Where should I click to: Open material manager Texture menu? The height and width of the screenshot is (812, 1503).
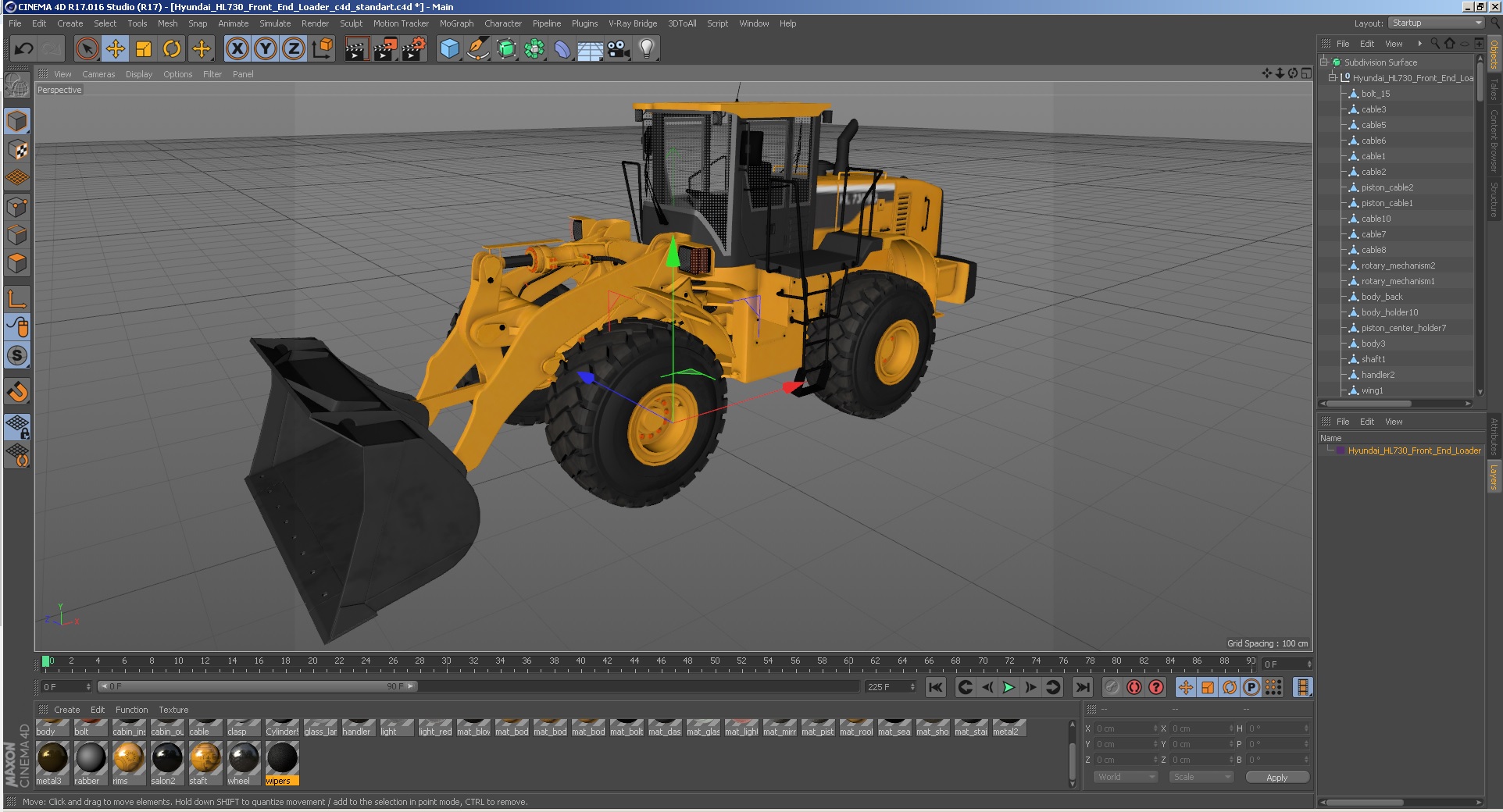click(173, 710)
